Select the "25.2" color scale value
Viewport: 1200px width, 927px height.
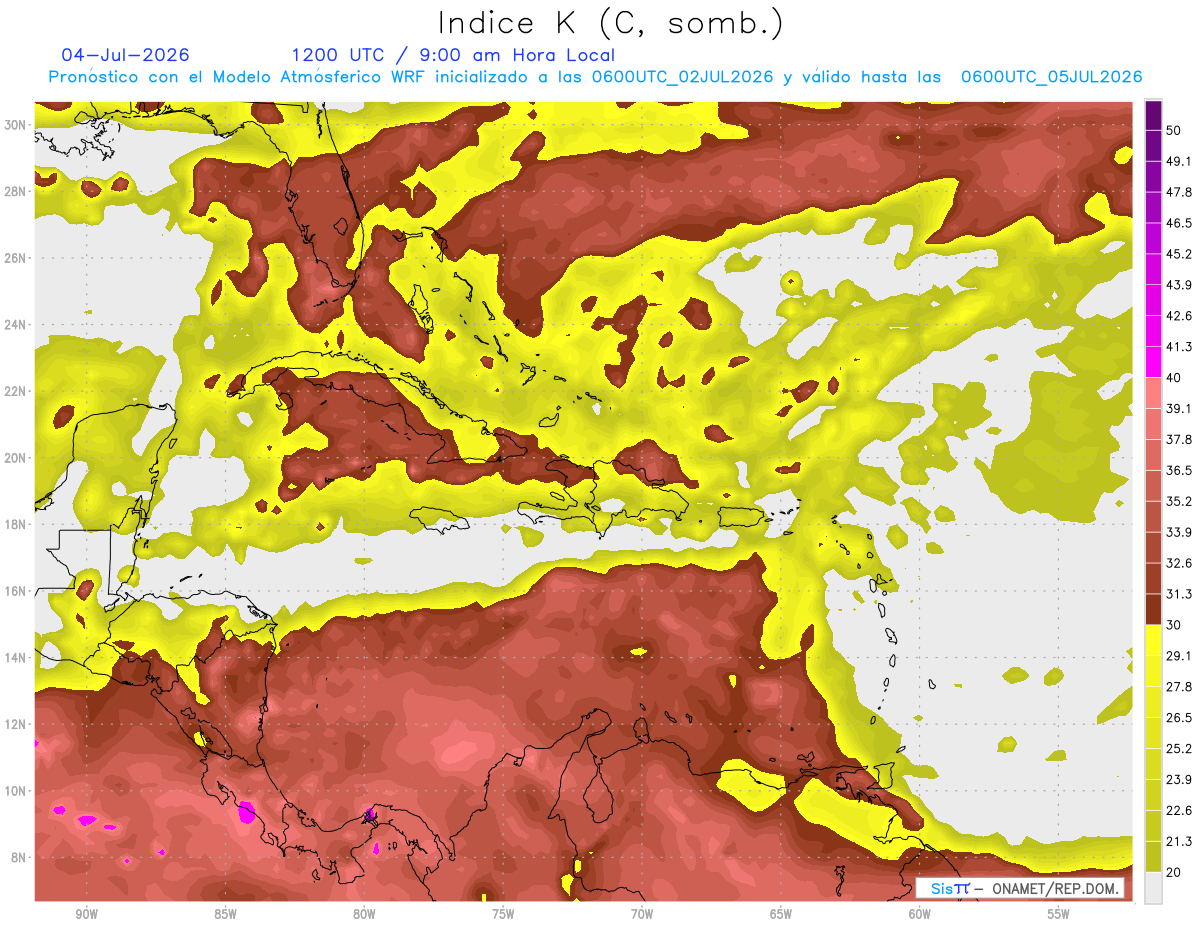pos(1178,749)
